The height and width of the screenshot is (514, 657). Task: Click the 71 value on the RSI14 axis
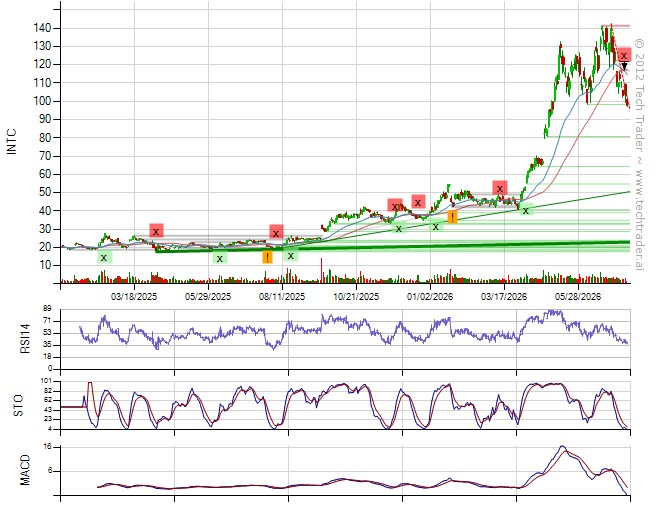click(47, 321)
